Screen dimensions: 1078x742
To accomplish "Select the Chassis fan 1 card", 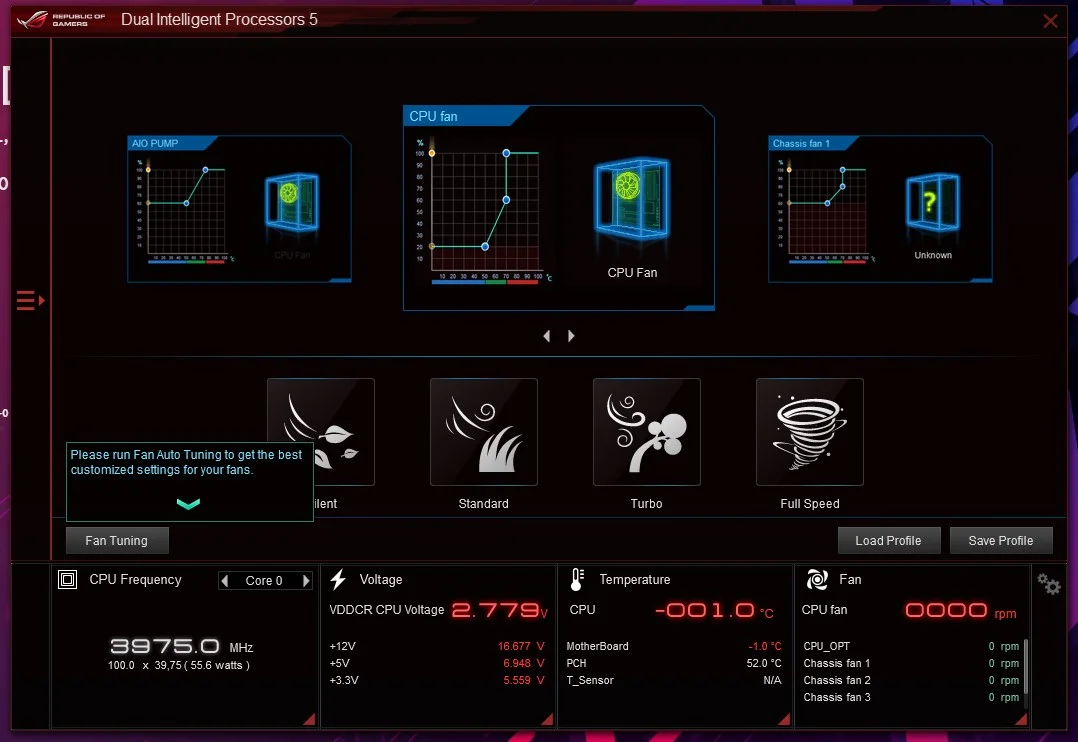I will click(x=880, y=209).
